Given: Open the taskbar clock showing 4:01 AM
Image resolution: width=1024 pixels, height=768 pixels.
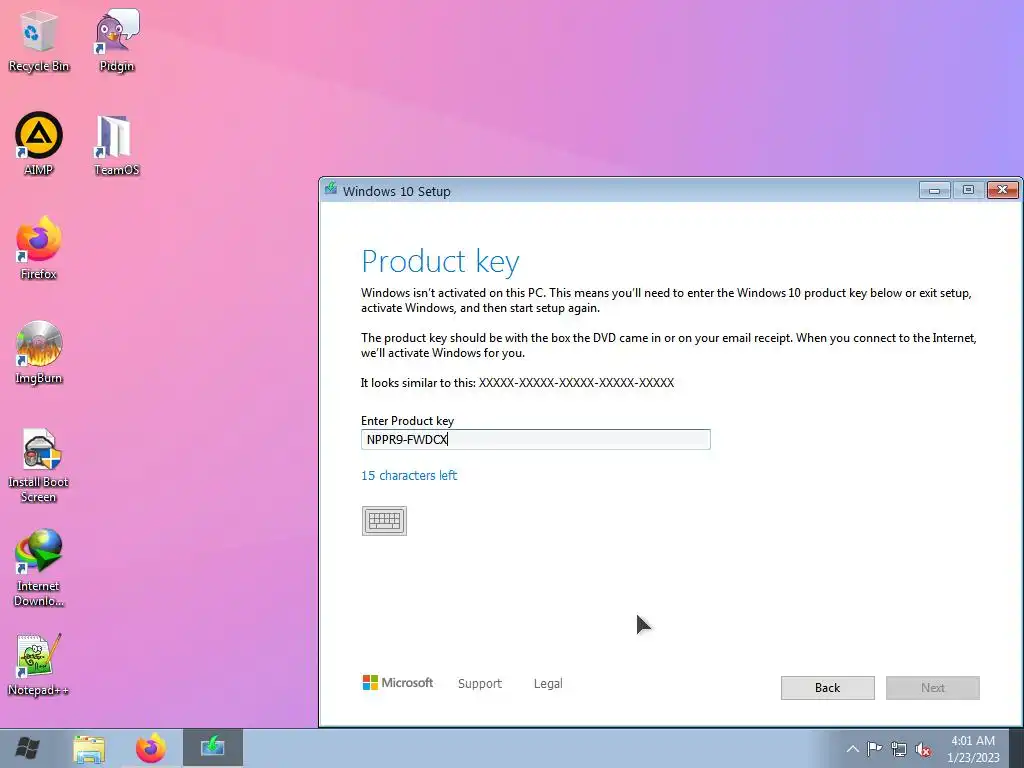Looking at the screenshot, I should (x=973, y=749).
